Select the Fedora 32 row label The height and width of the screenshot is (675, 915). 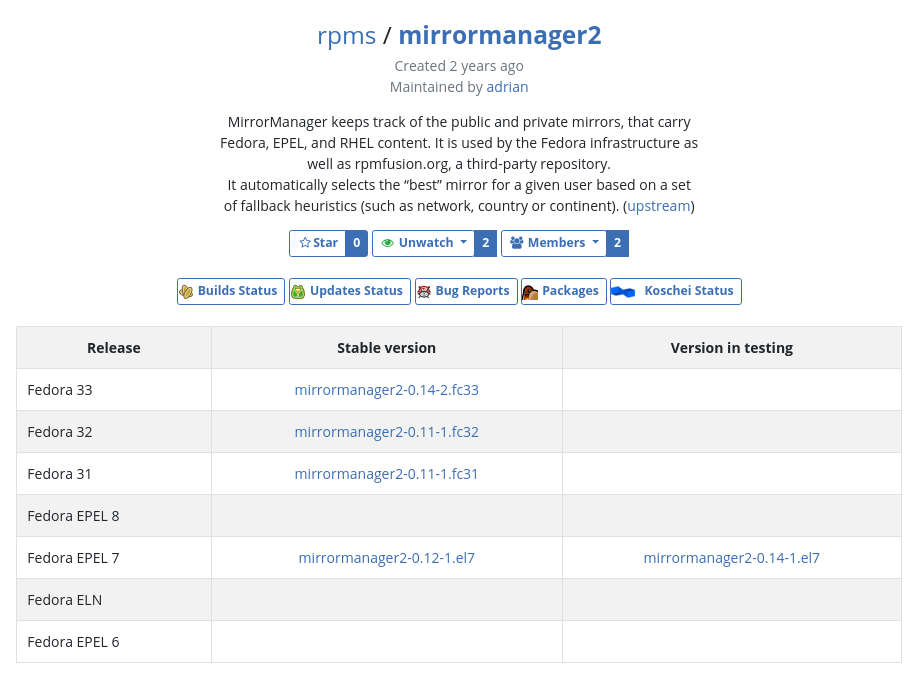60,432
